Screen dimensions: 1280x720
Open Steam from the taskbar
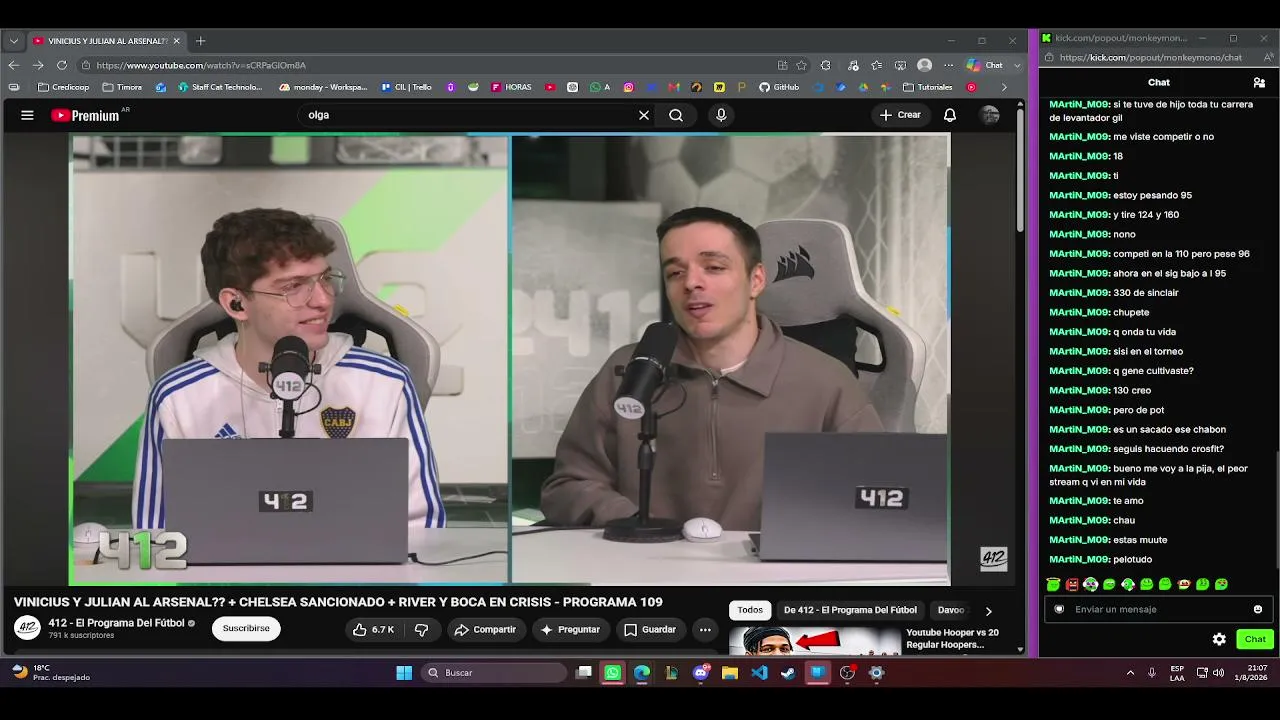pos(788,673)
